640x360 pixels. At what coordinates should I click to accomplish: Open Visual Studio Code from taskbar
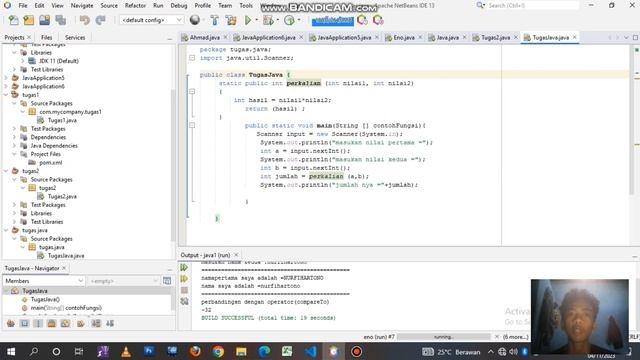(311, 351)
